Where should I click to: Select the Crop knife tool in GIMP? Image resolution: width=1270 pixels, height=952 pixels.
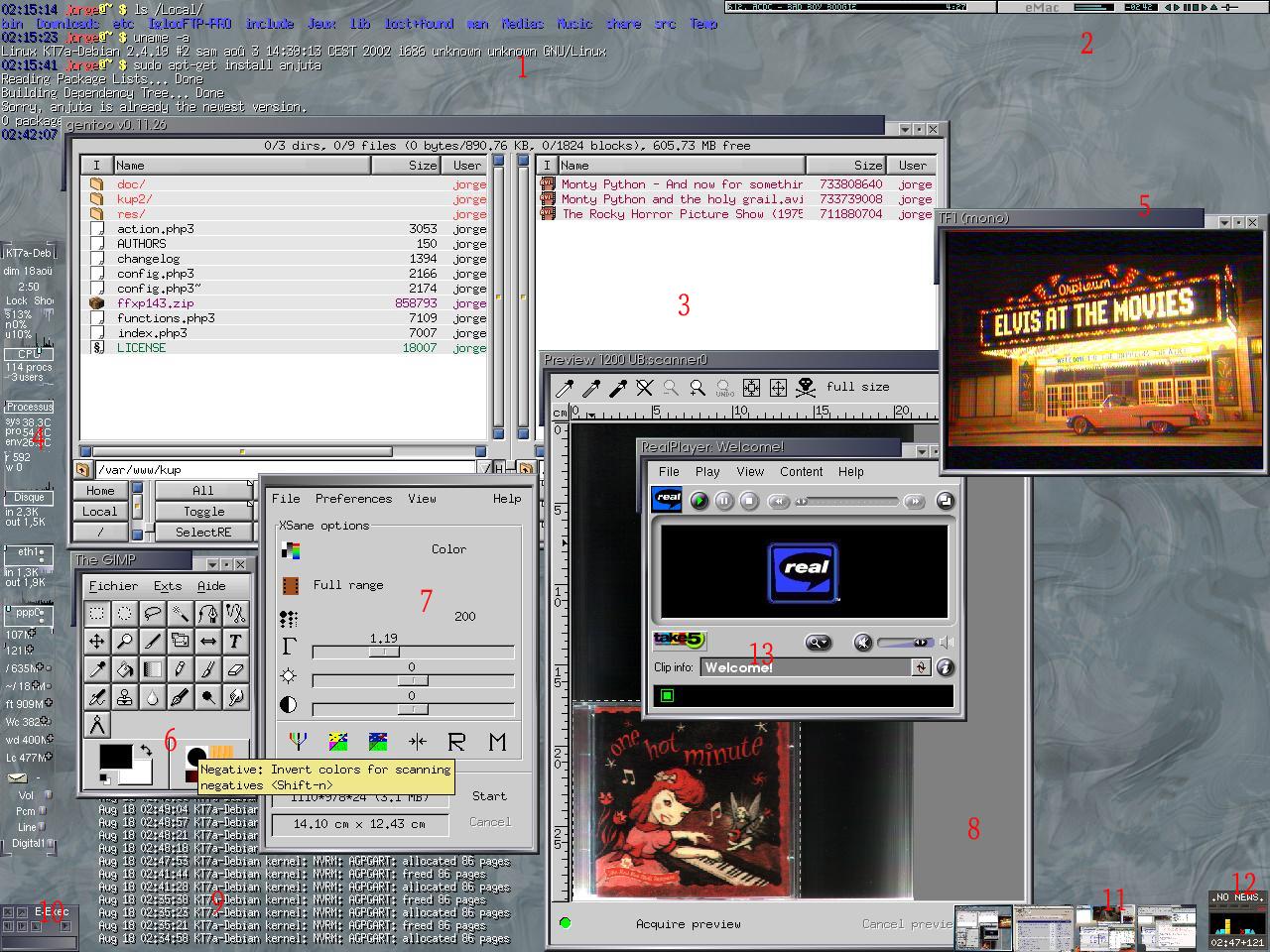pos(152,641)
